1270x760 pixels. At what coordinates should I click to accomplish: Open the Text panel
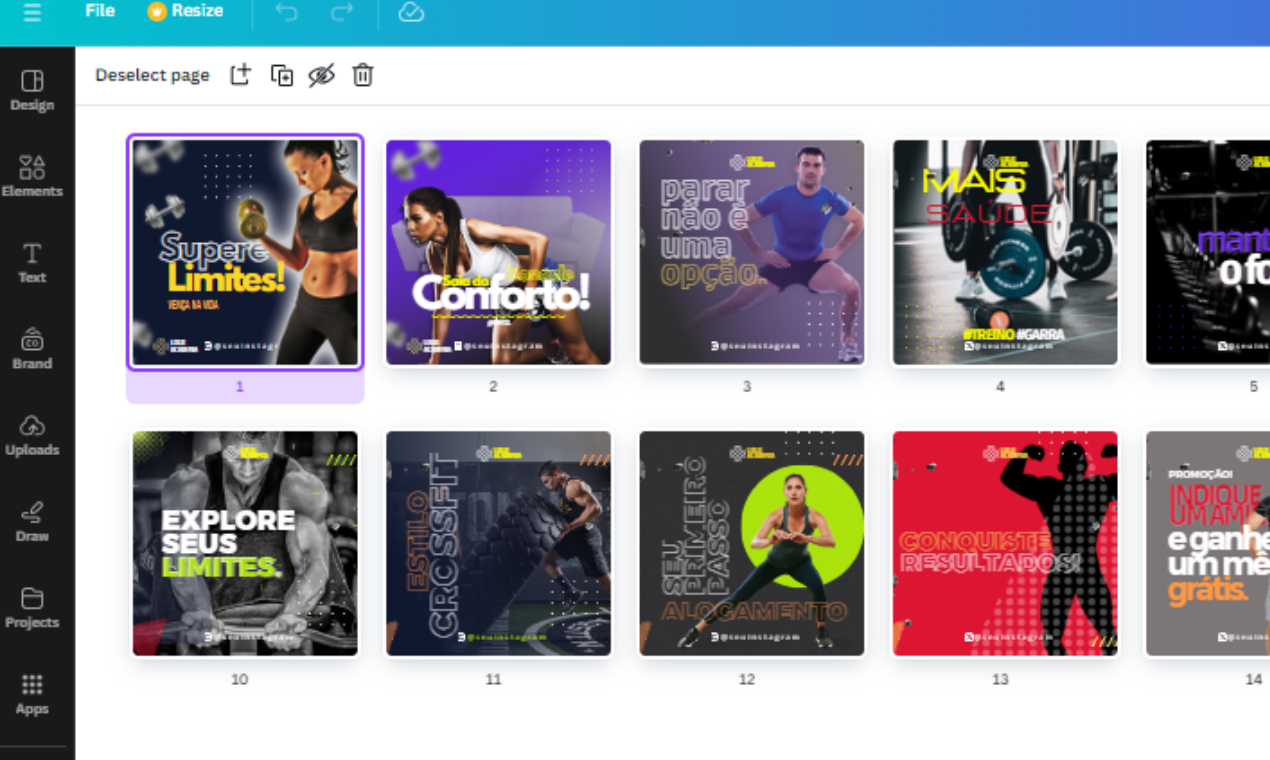[32, 262]
